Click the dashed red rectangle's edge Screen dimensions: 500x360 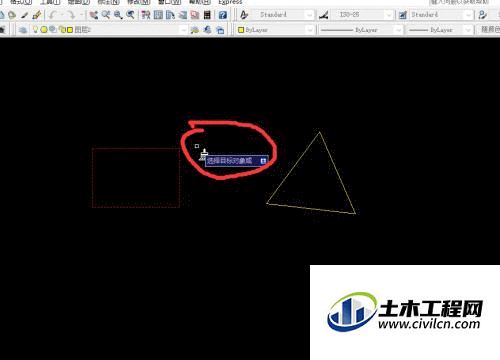pyautogui.click(x=136, y=149)
